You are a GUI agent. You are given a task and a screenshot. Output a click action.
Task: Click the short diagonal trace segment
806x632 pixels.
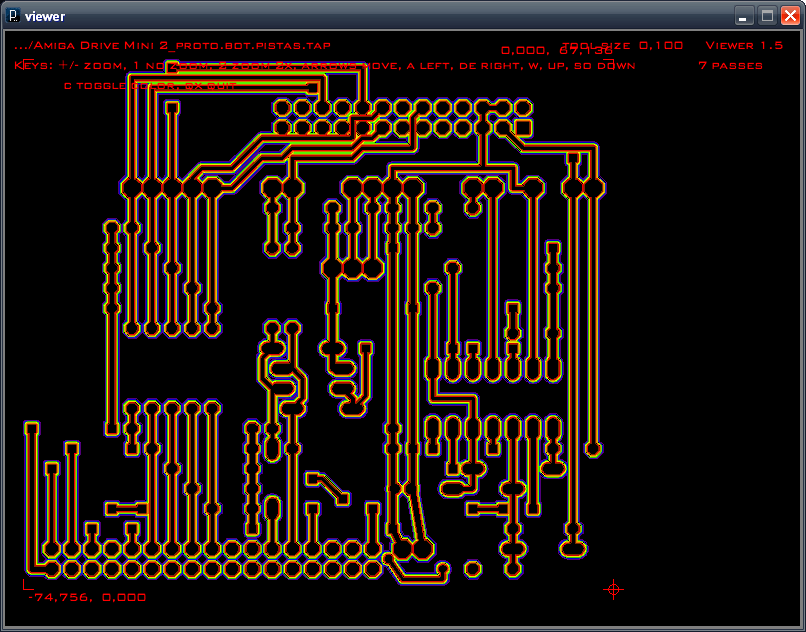(330, 486)
